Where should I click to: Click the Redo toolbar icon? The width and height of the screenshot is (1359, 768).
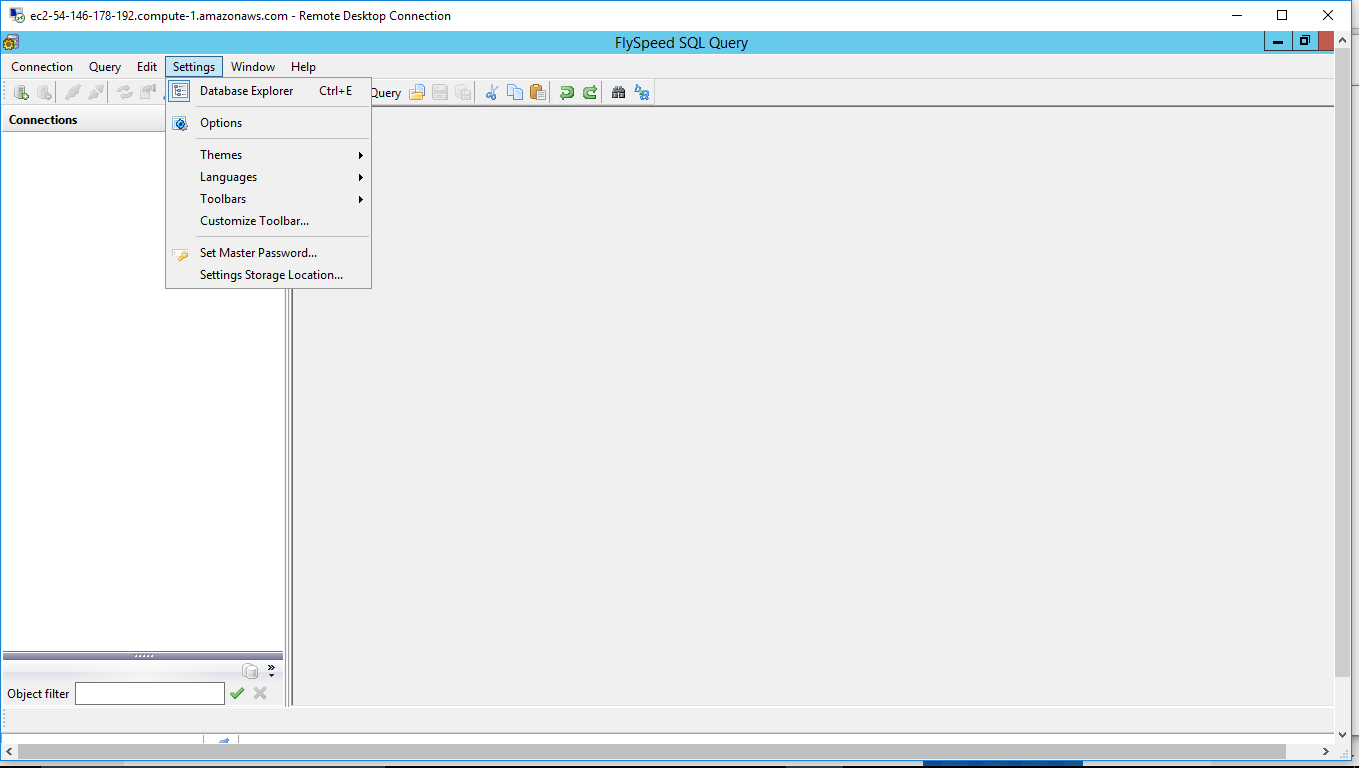589,92
